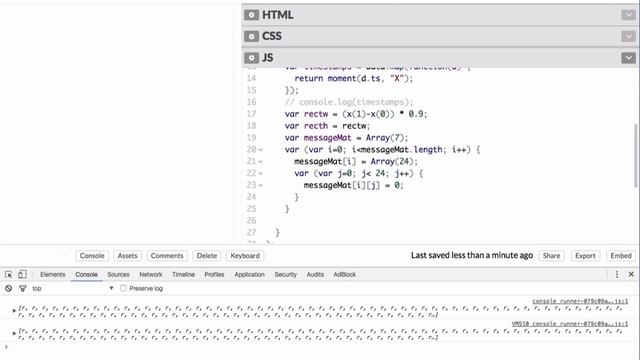
Task: Enable the Preserve log checkbox
Action: (123, 288)
